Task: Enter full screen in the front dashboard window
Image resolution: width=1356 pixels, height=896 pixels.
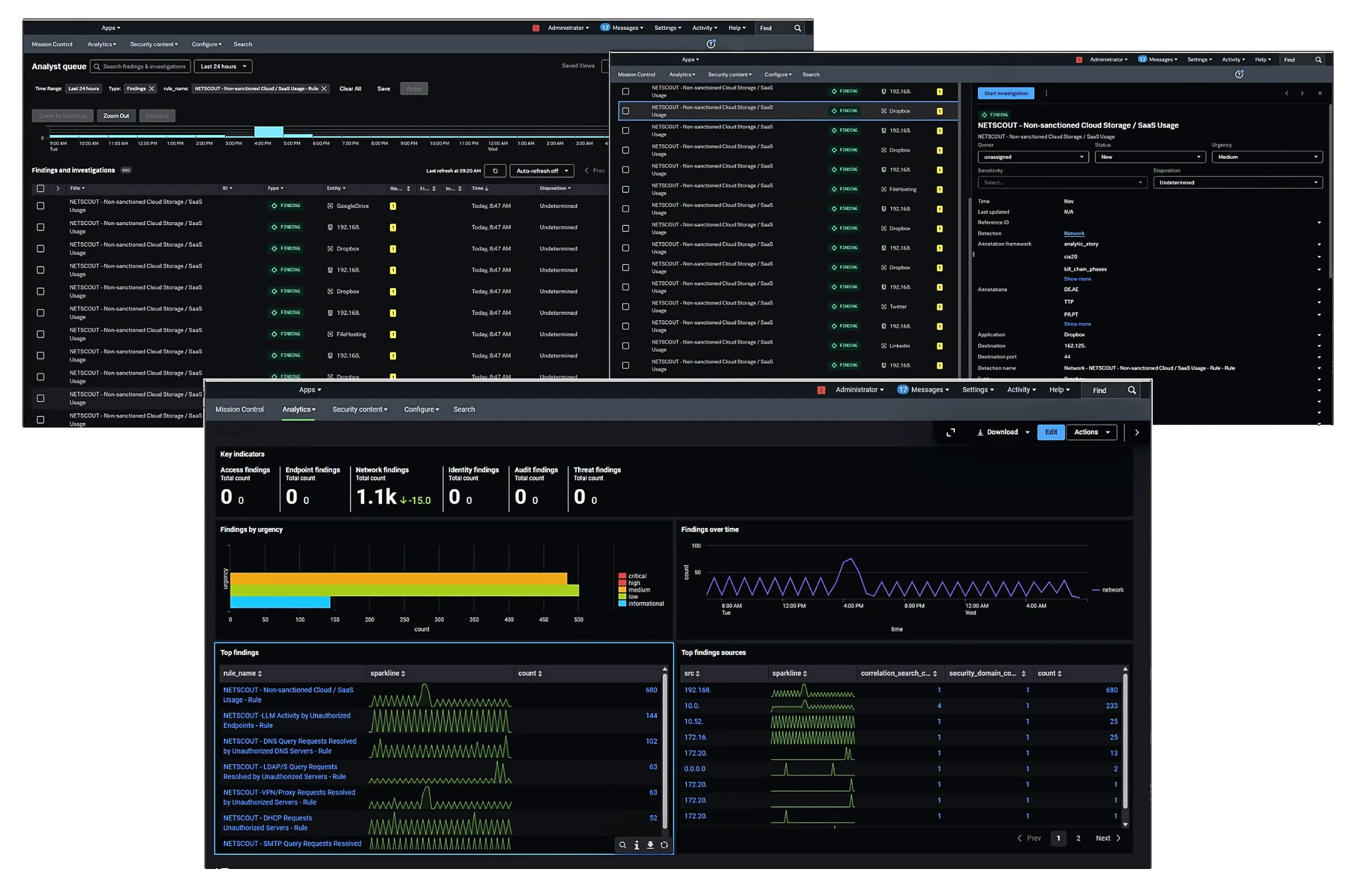Action: point(951,432)
